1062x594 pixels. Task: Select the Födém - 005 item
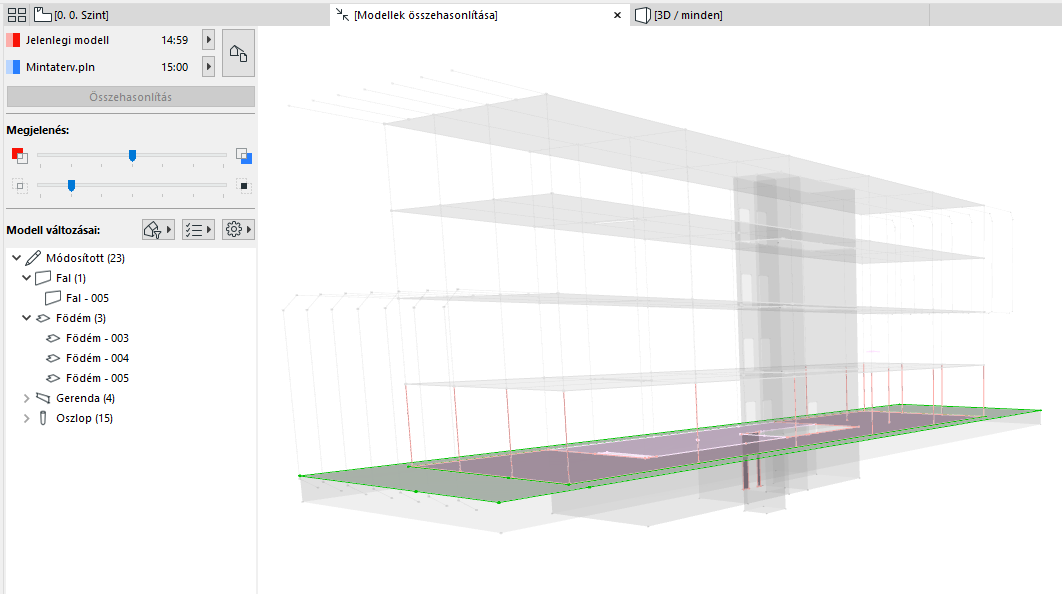(97, 378)
